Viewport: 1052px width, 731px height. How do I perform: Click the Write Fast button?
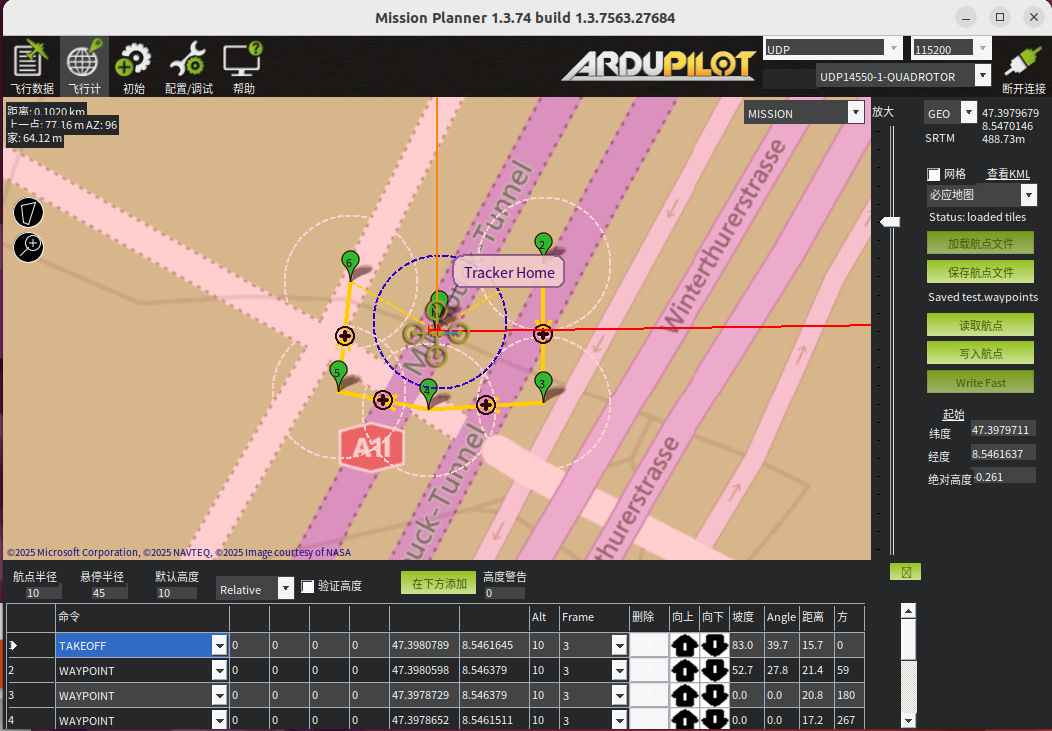pyautogui.click(x=980, y=382)
